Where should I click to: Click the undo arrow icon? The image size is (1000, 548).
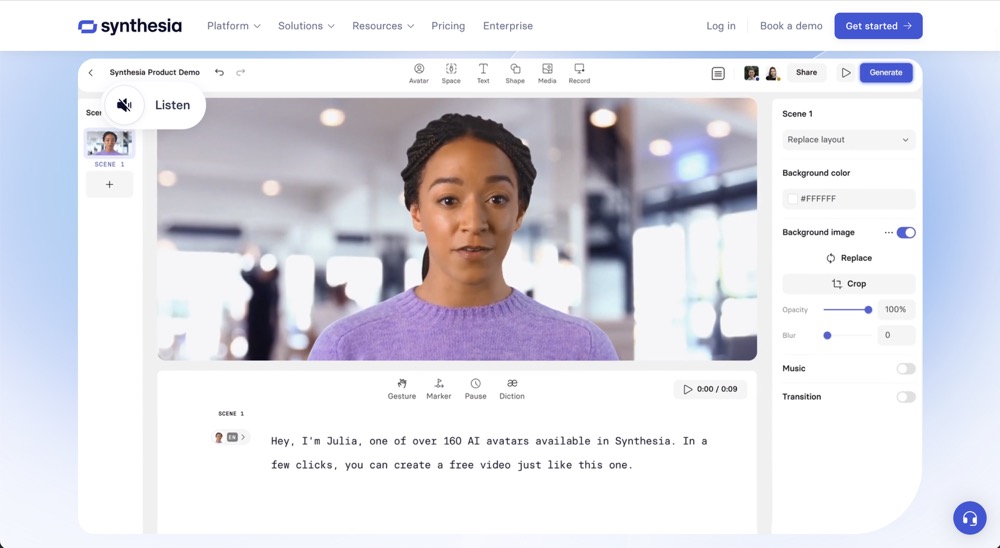tap(219, 73)
